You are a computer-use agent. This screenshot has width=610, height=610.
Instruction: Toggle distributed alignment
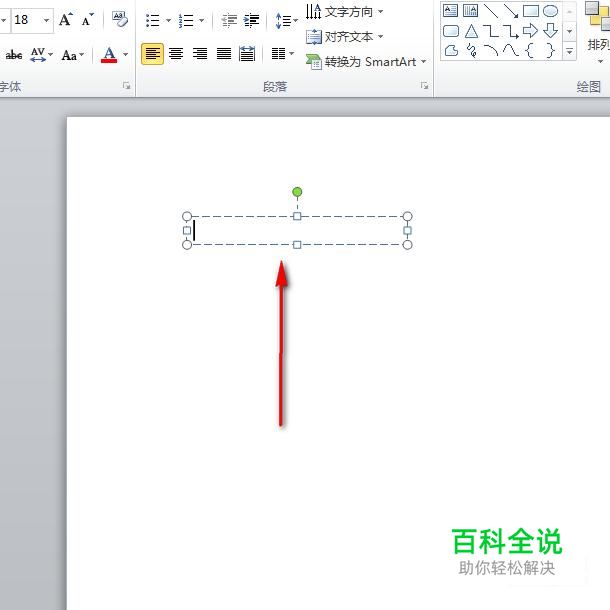pos(247,54)
